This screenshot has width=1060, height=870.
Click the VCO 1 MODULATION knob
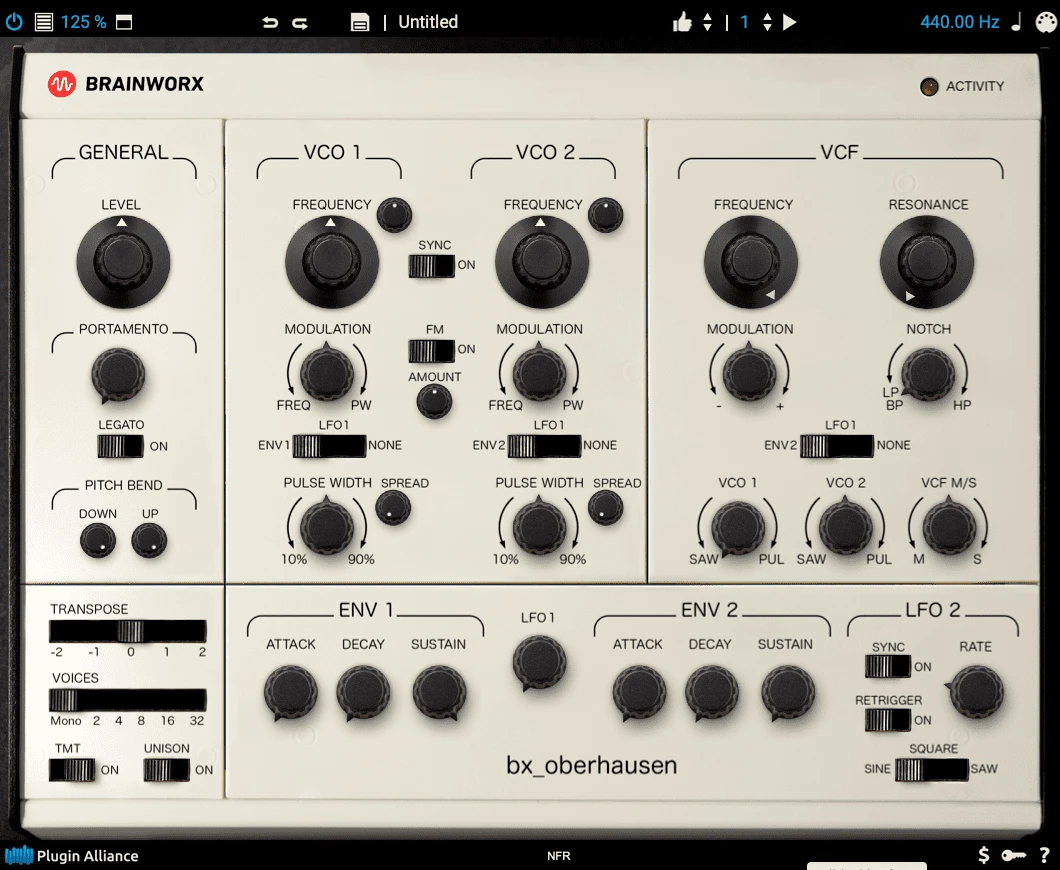tap(327, 372)
